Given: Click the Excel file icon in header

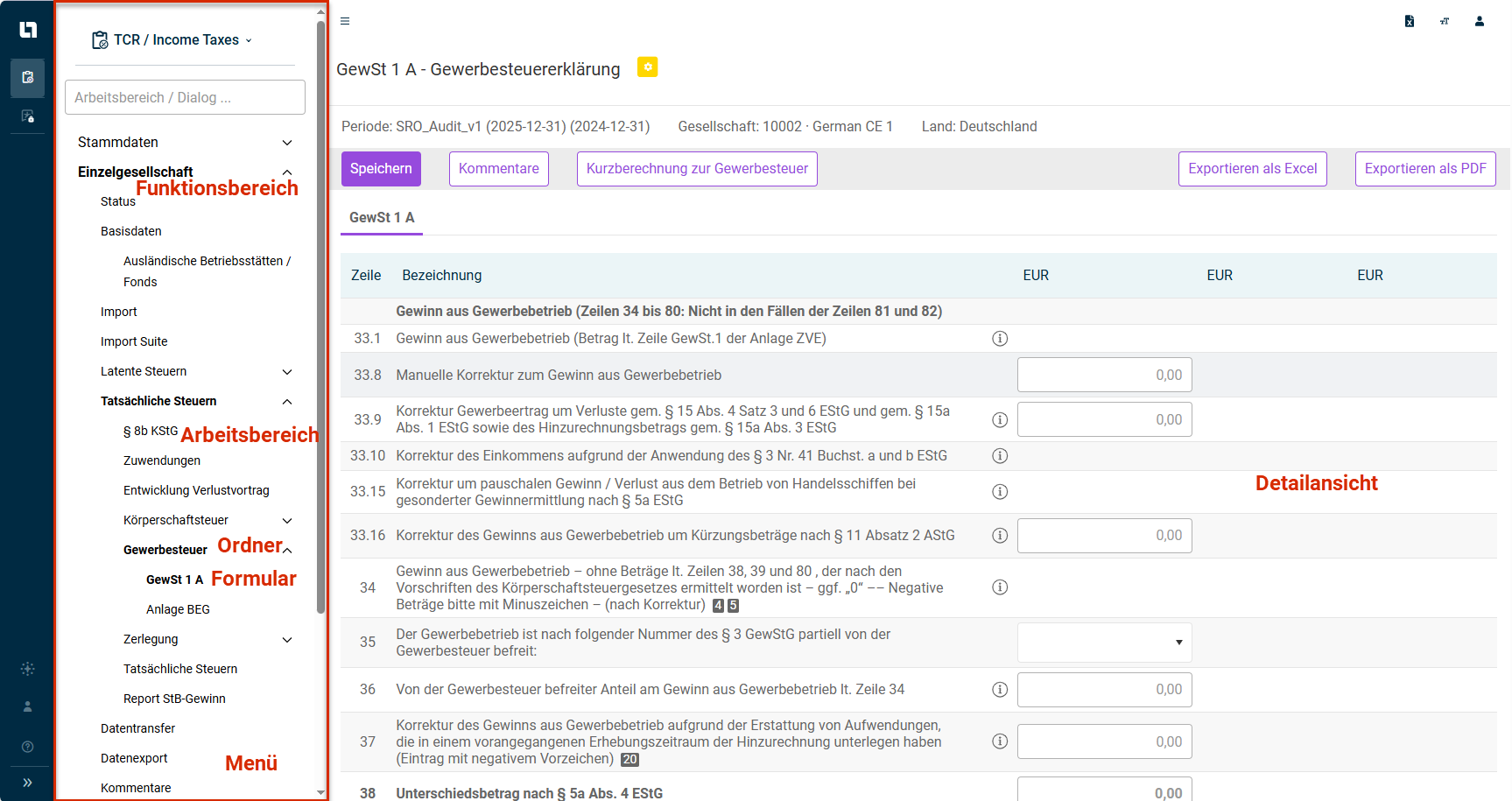Looking at the screenshot, I should 1409,21.
